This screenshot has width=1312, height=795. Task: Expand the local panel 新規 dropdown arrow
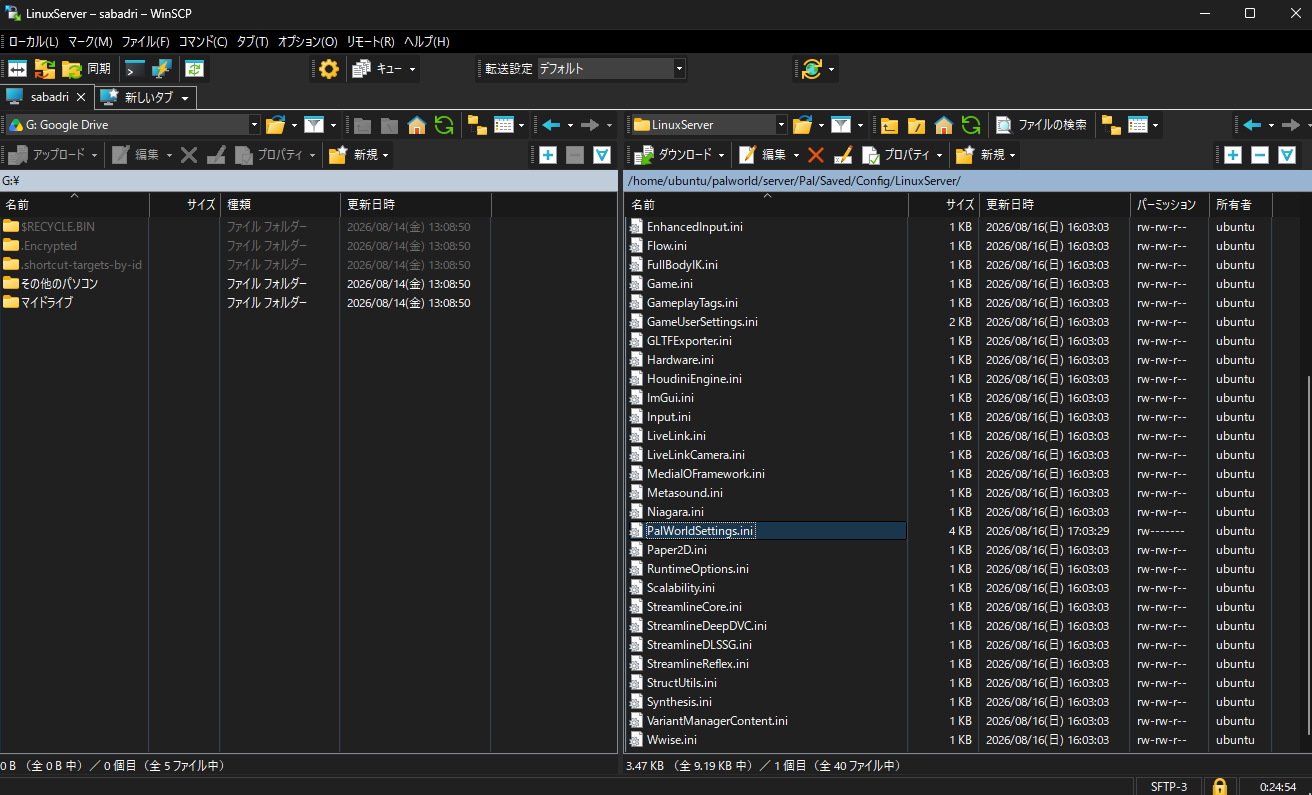386,155
